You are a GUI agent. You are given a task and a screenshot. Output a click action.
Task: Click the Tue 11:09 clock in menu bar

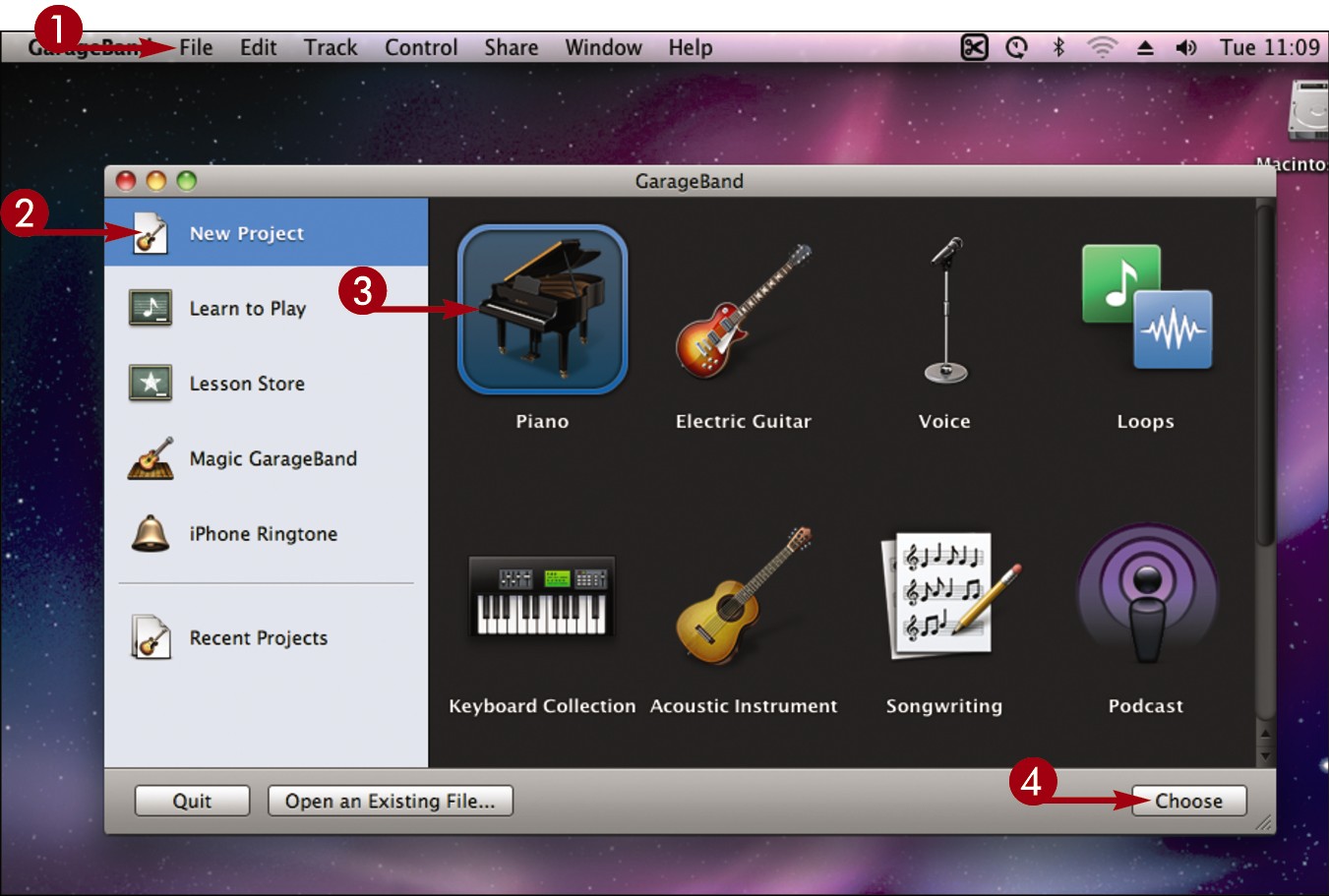click(1270, 47)
